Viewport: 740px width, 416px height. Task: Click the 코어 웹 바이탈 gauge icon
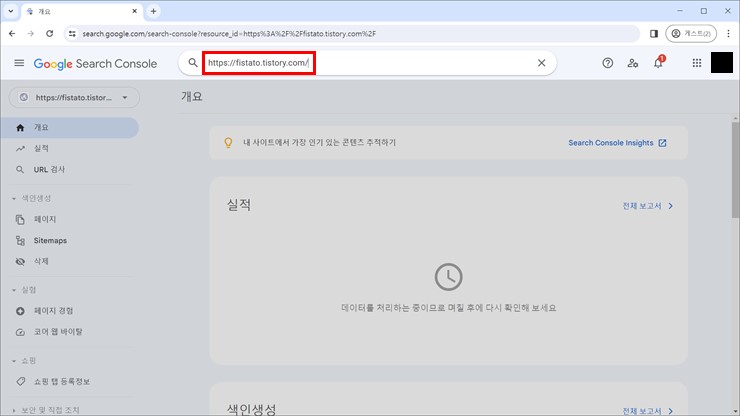coord(20,332)
